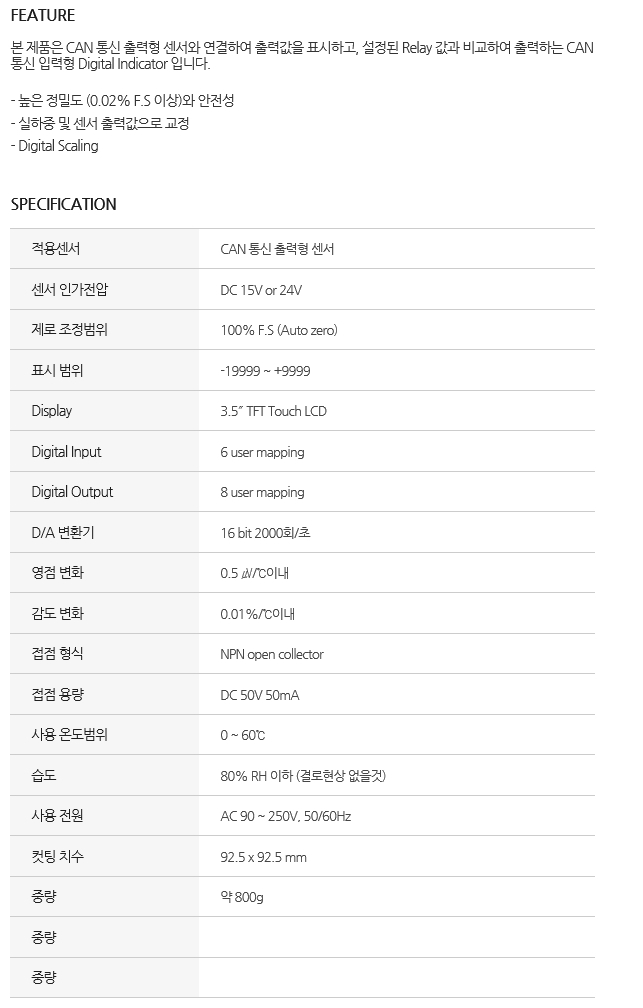Click the 3.5" TFT Touch LCD value
Image resolution: width=643 pixels, height=1008 pixels.
click(x=273, y=411)
